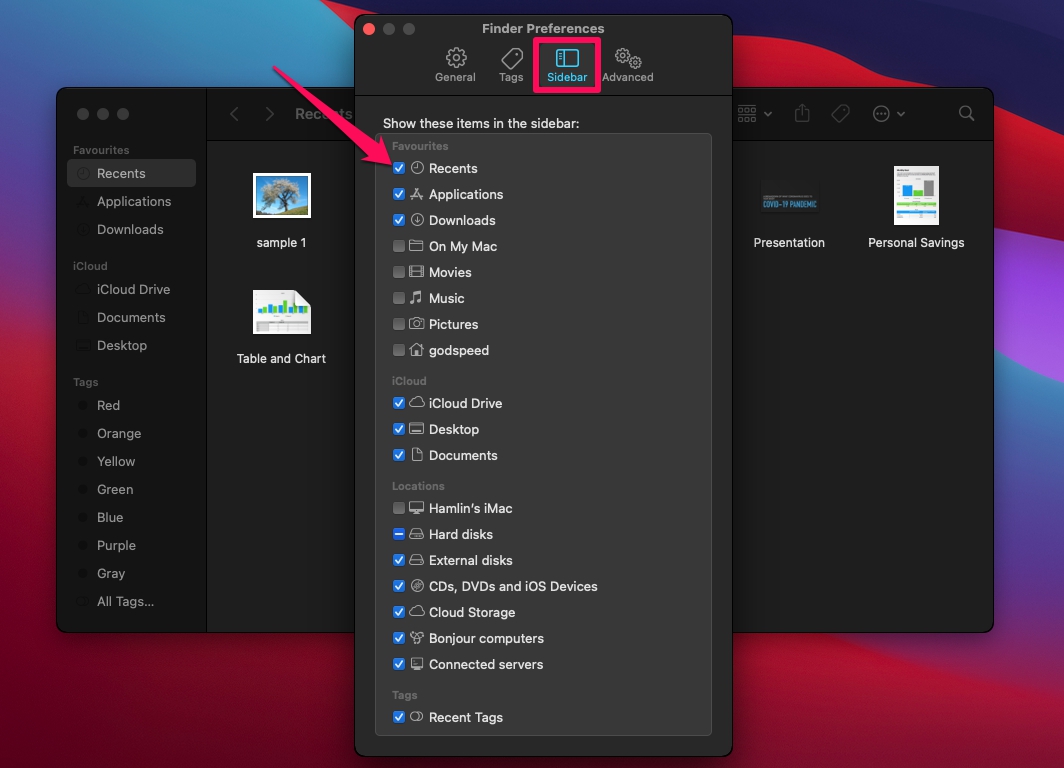Click the ellipsis More actions icon in toolbar
The height and width of the screenshot is (768, 1064).
click(882, 113)
